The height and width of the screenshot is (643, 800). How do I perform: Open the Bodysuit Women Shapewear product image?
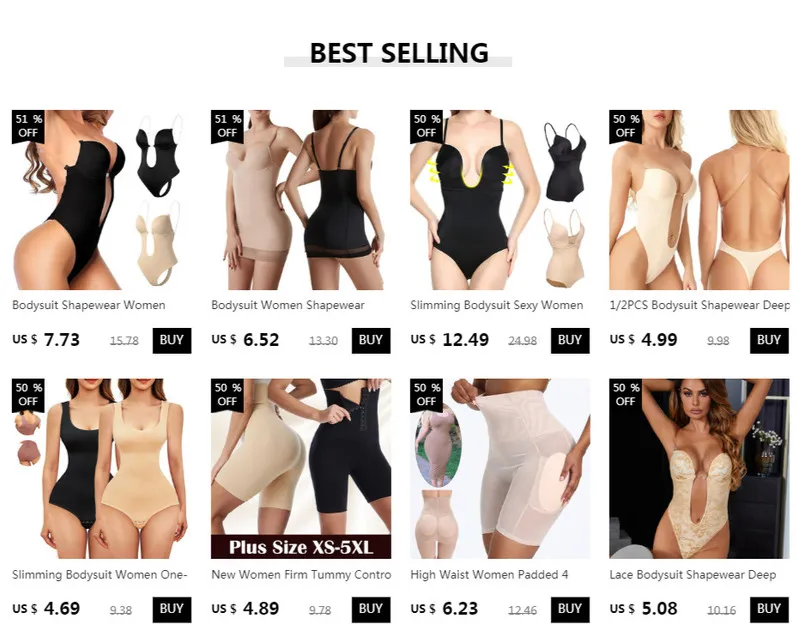pyautogui.click(x=301, y=200)
